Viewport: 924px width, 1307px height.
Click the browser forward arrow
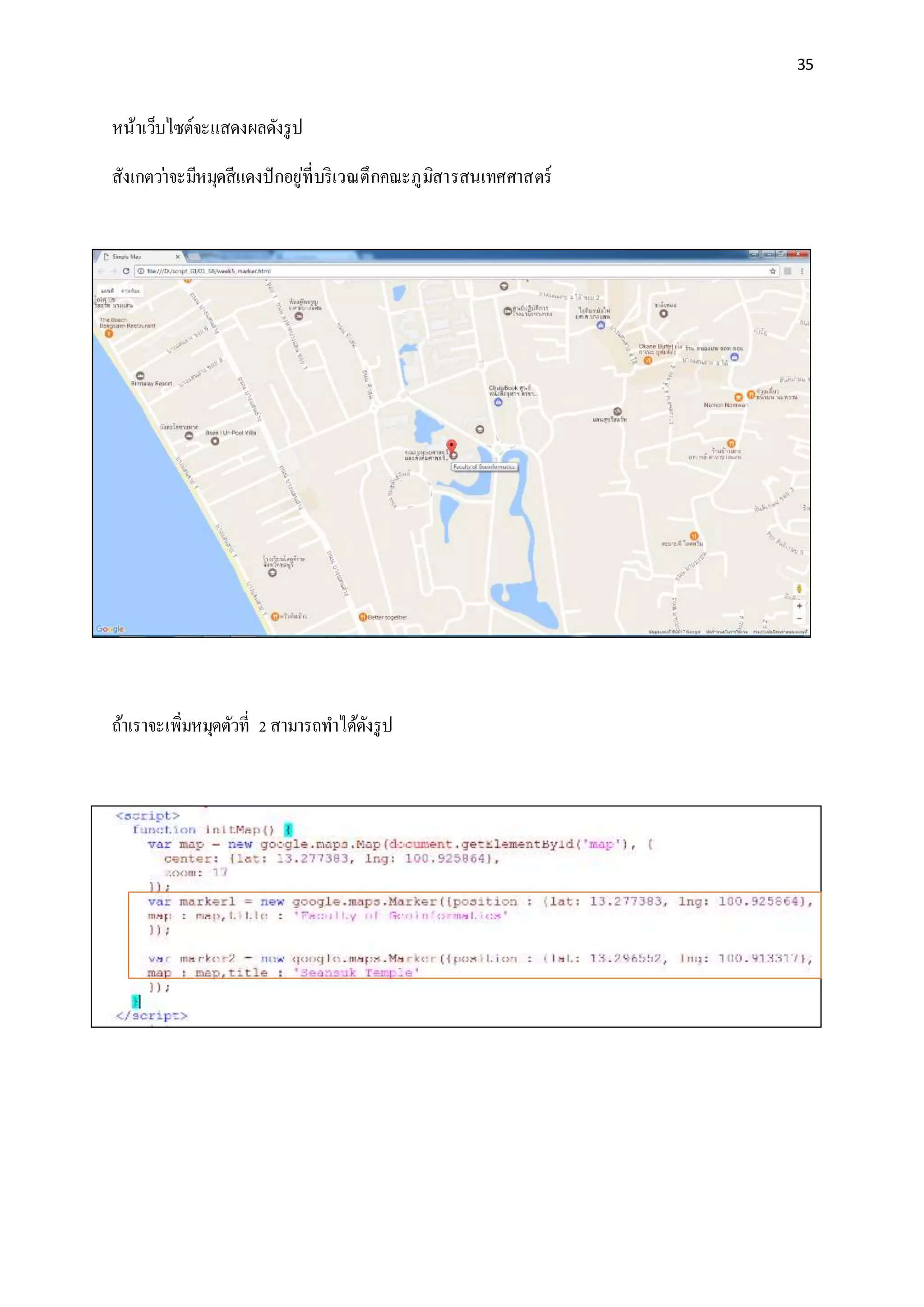pyautogui.click(x=113, y=271)
